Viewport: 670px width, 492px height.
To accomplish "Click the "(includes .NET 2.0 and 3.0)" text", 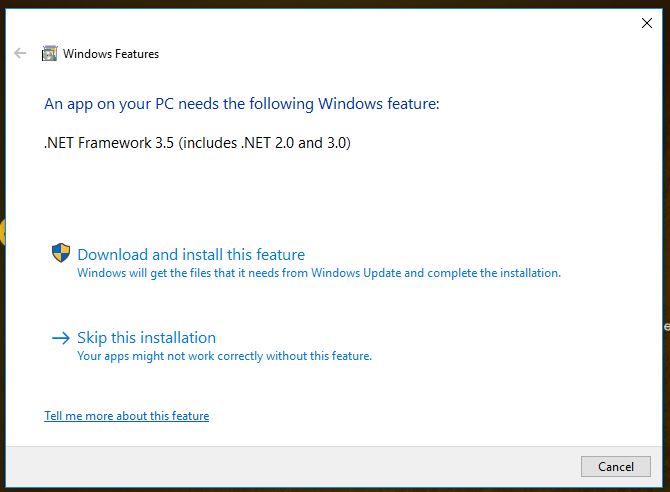I will point(264,142).
